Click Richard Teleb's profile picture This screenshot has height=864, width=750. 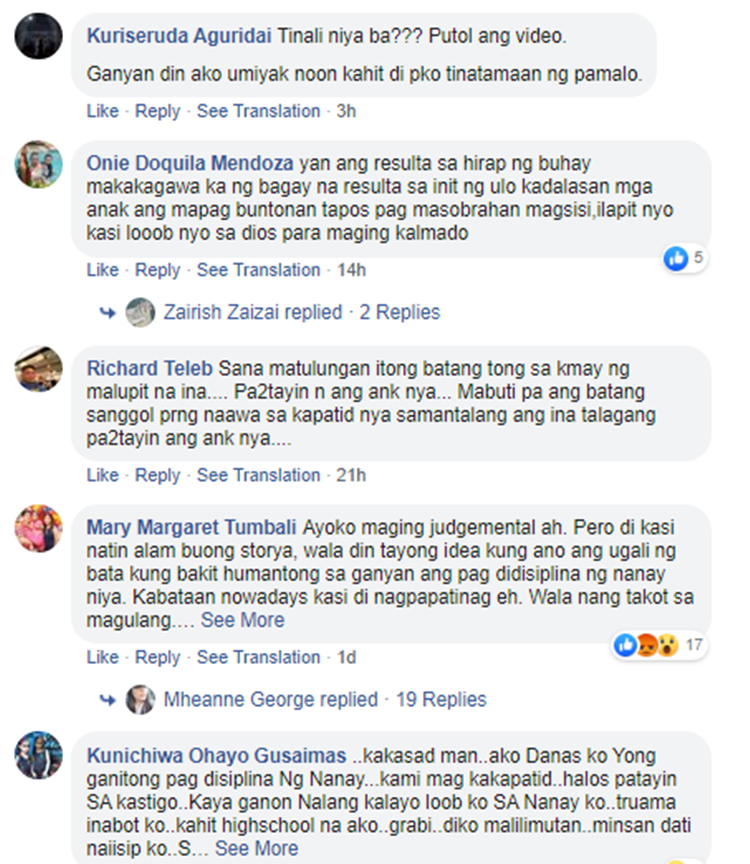click(x=39, y=369)
